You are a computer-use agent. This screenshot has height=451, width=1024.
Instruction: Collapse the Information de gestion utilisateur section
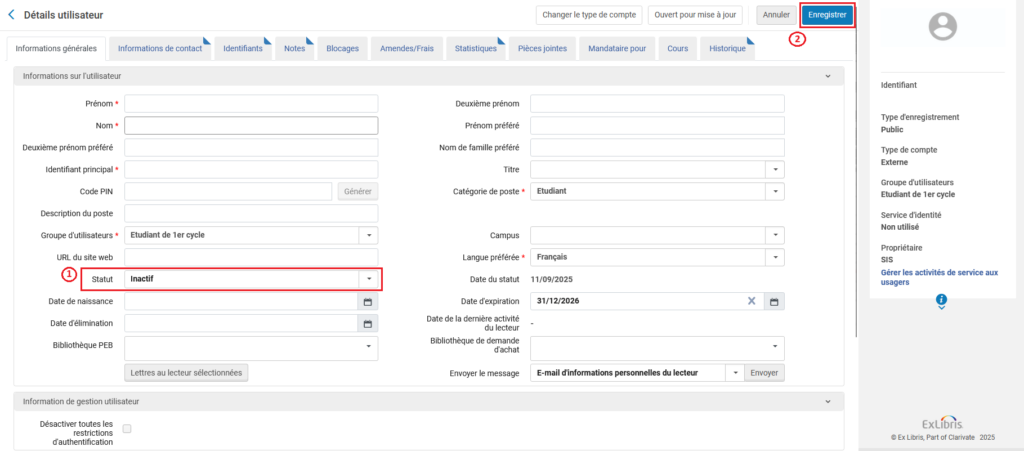827,401
